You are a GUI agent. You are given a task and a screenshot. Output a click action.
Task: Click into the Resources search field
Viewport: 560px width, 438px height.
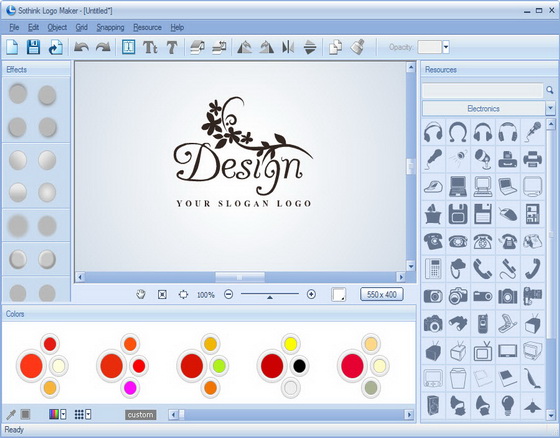[482, 90]
